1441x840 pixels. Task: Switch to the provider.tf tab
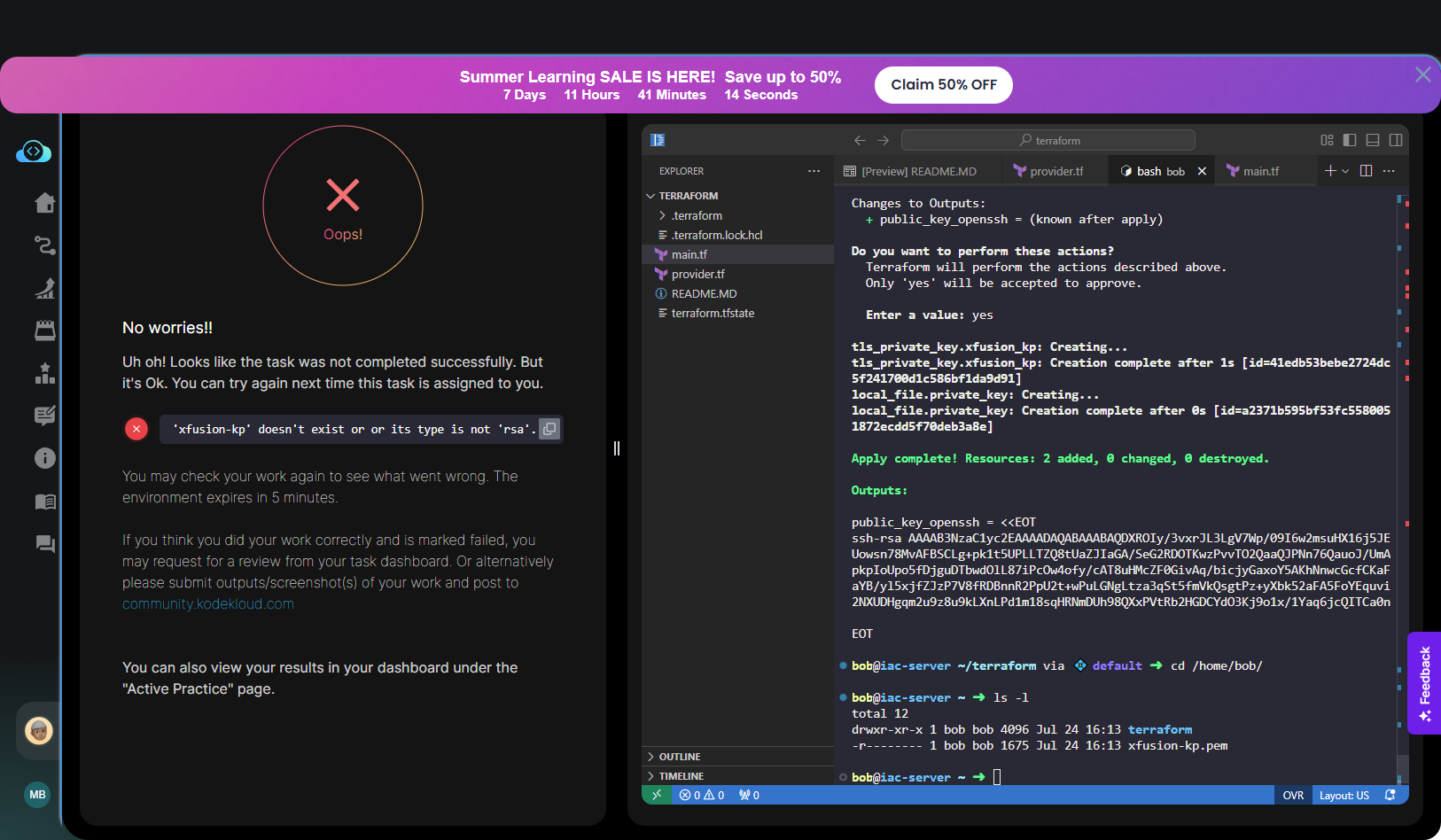pyautogui.click(x=1050, y=171)
